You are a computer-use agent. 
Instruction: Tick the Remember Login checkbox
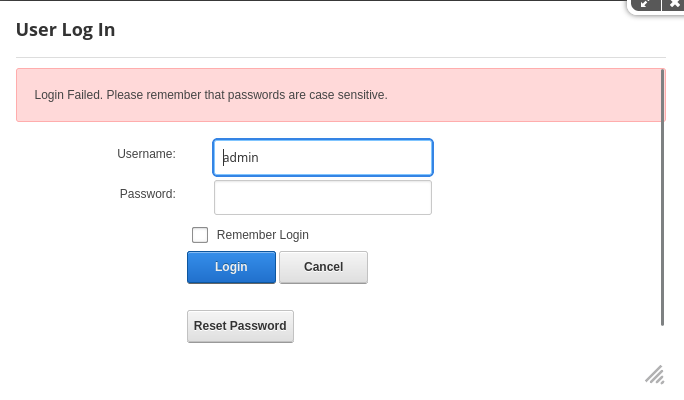[200, 235]
